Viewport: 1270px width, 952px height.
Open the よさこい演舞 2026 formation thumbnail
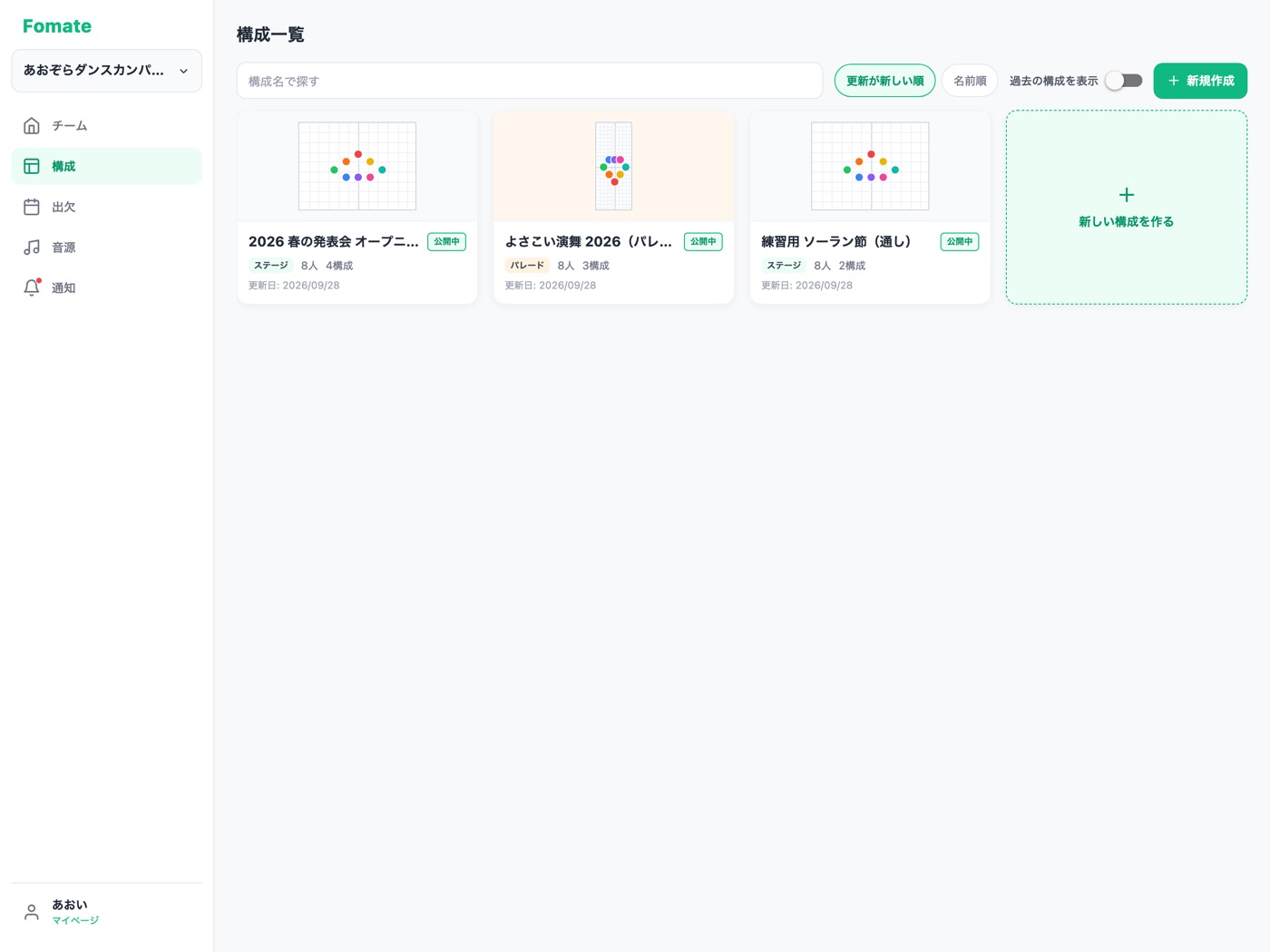click(613, 166)
